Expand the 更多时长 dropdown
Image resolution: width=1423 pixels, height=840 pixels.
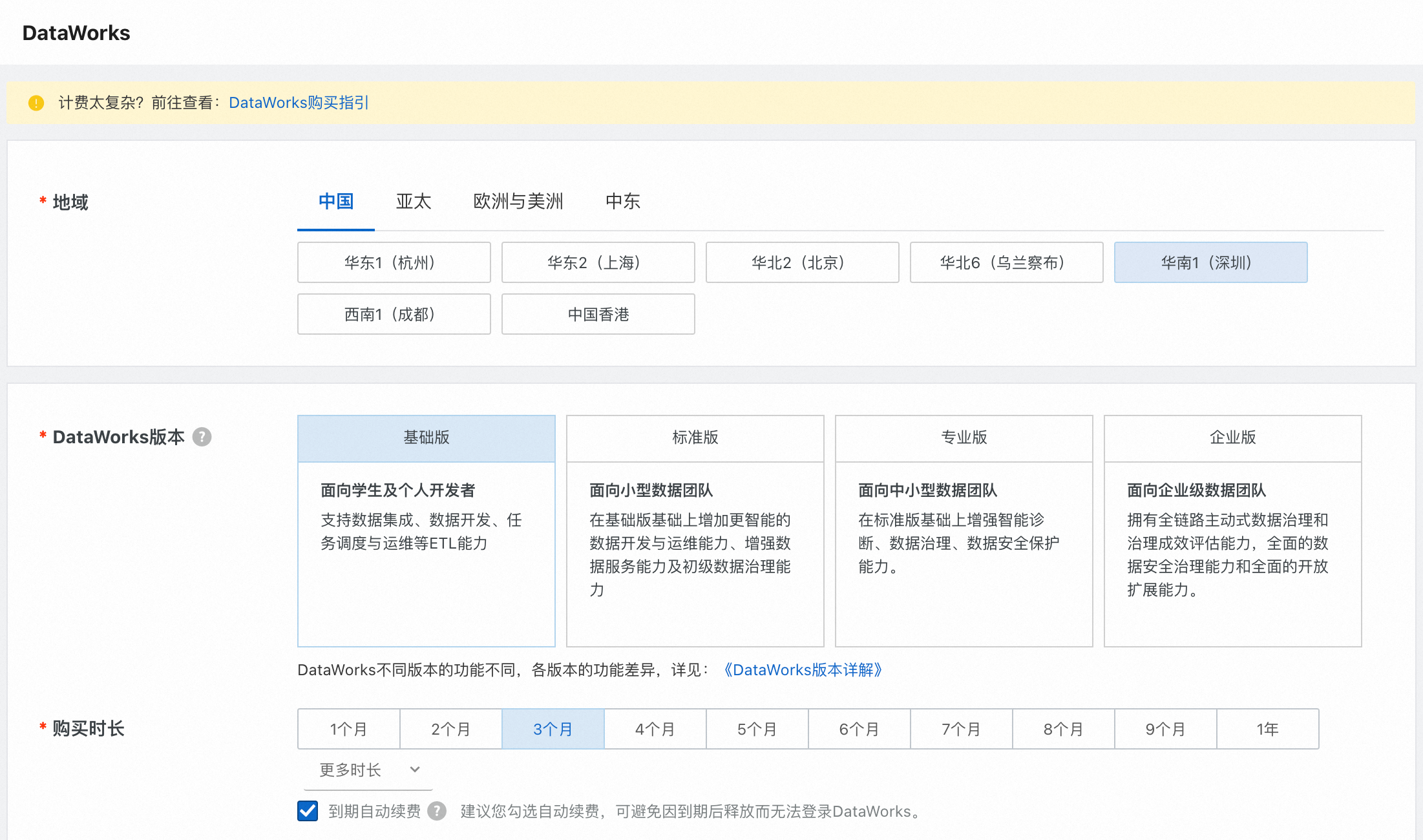350,770
